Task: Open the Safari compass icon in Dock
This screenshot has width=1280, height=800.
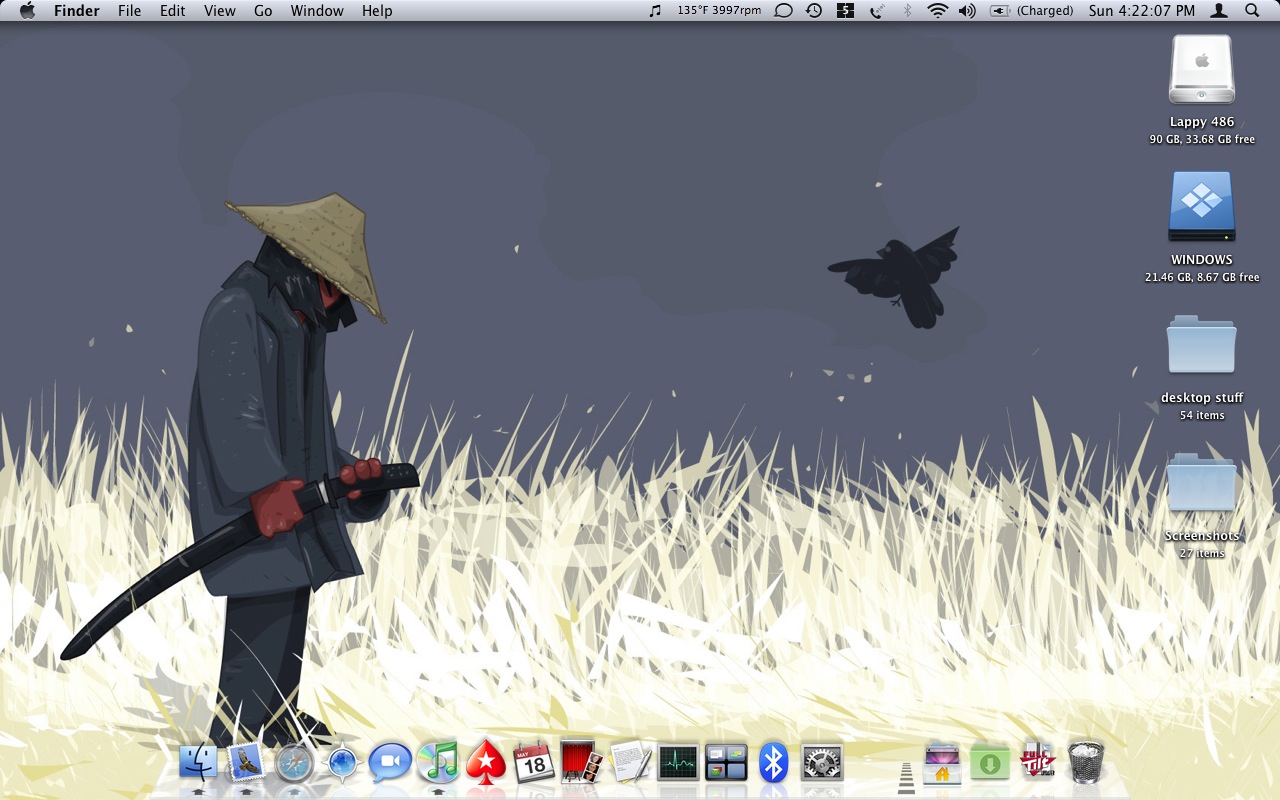Action: click(x=294, y=763)
